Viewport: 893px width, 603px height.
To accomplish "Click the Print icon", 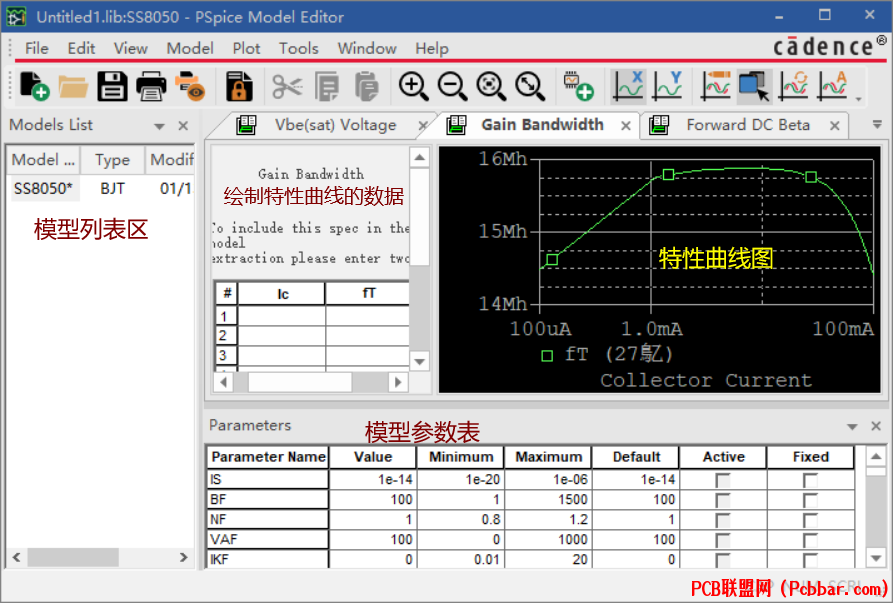I will (151, 87).
